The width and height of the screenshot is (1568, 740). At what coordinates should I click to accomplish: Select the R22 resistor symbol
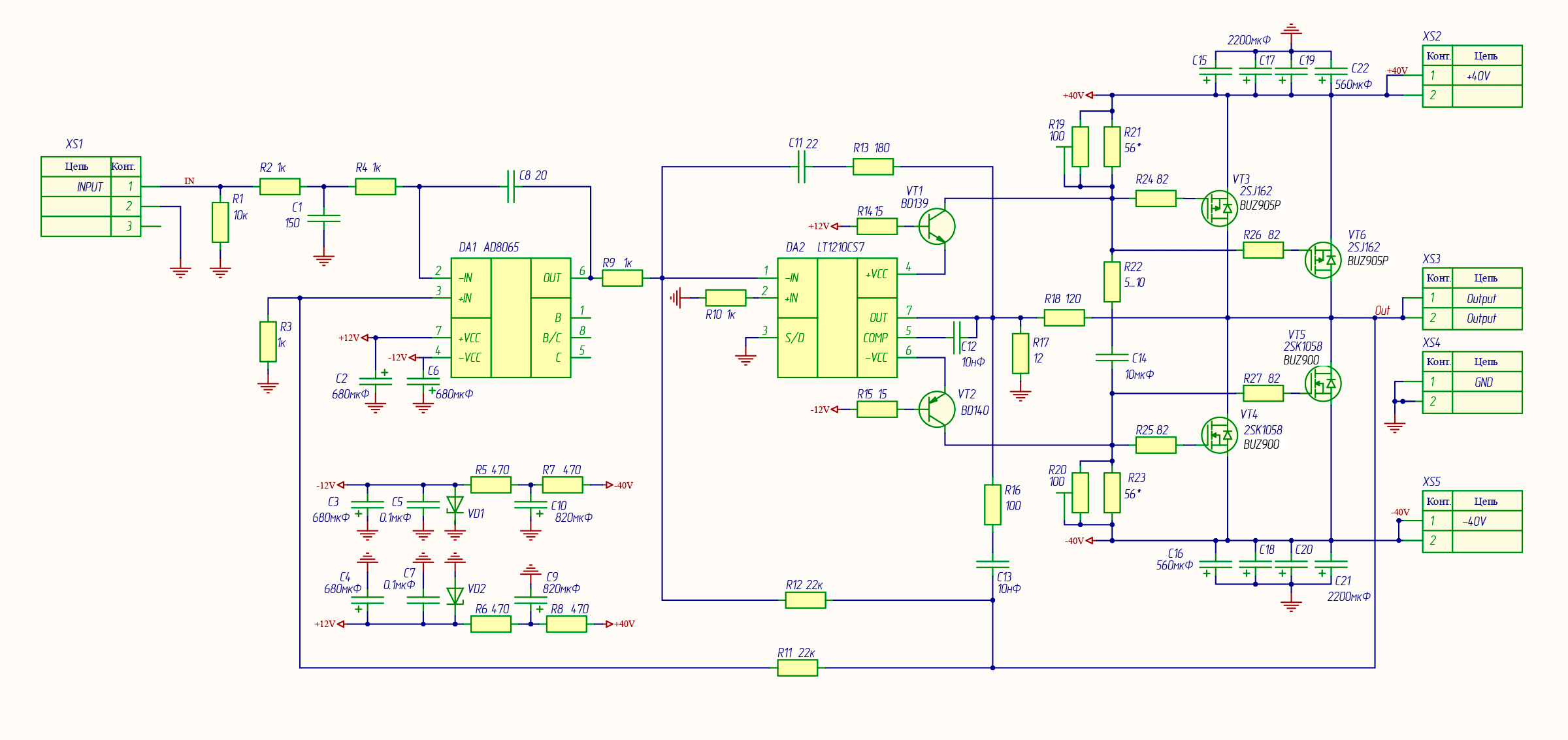pyautogui.click(x=1112, y=282)
